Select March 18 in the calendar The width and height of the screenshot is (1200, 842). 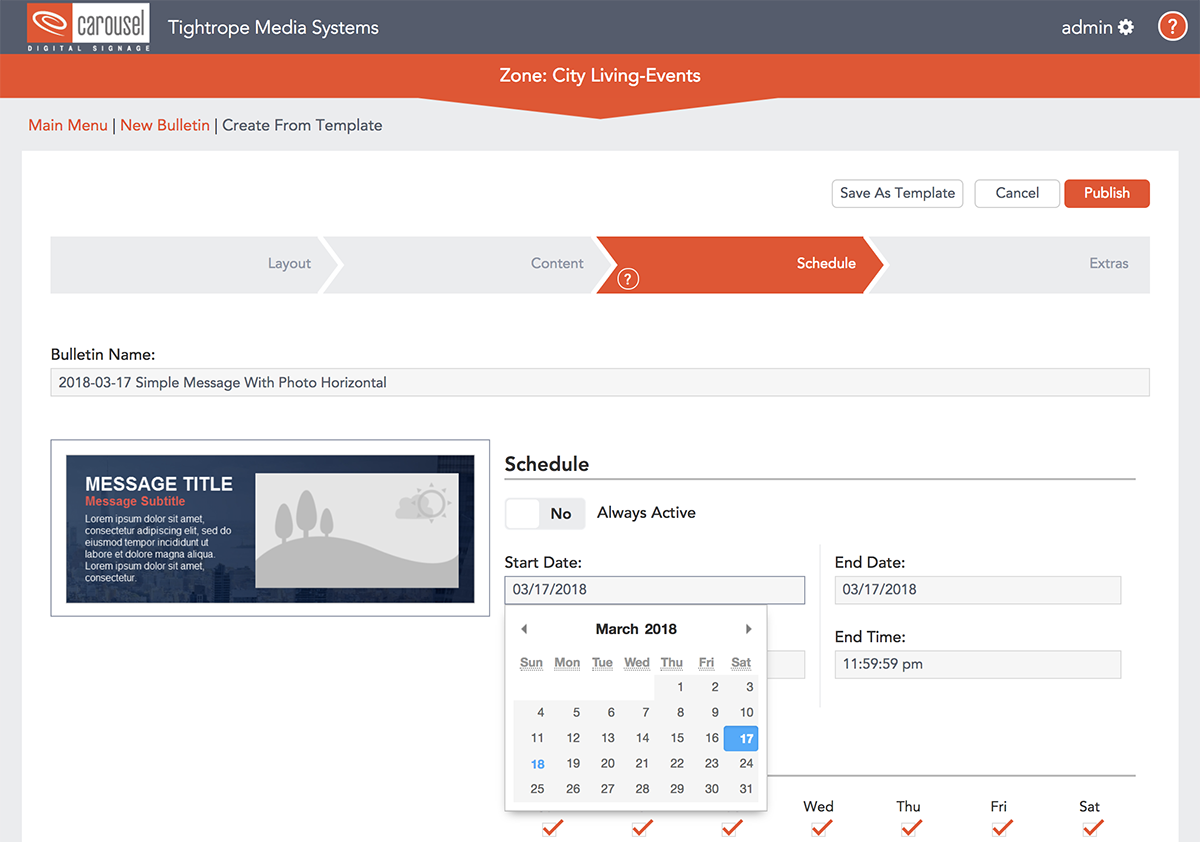point(537,763)
